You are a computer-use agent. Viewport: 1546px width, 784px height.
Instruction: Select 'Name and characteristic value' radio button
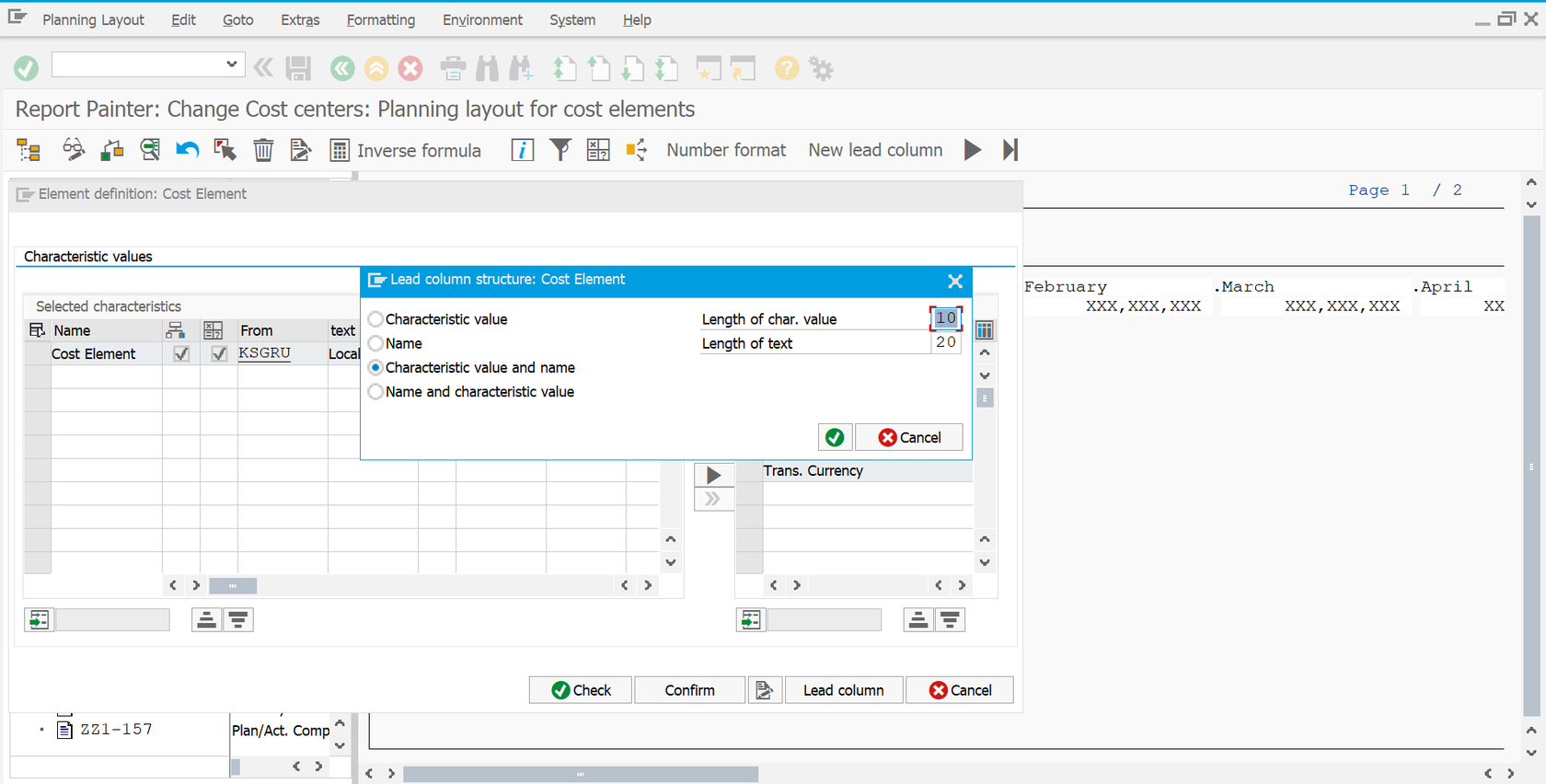375,391
